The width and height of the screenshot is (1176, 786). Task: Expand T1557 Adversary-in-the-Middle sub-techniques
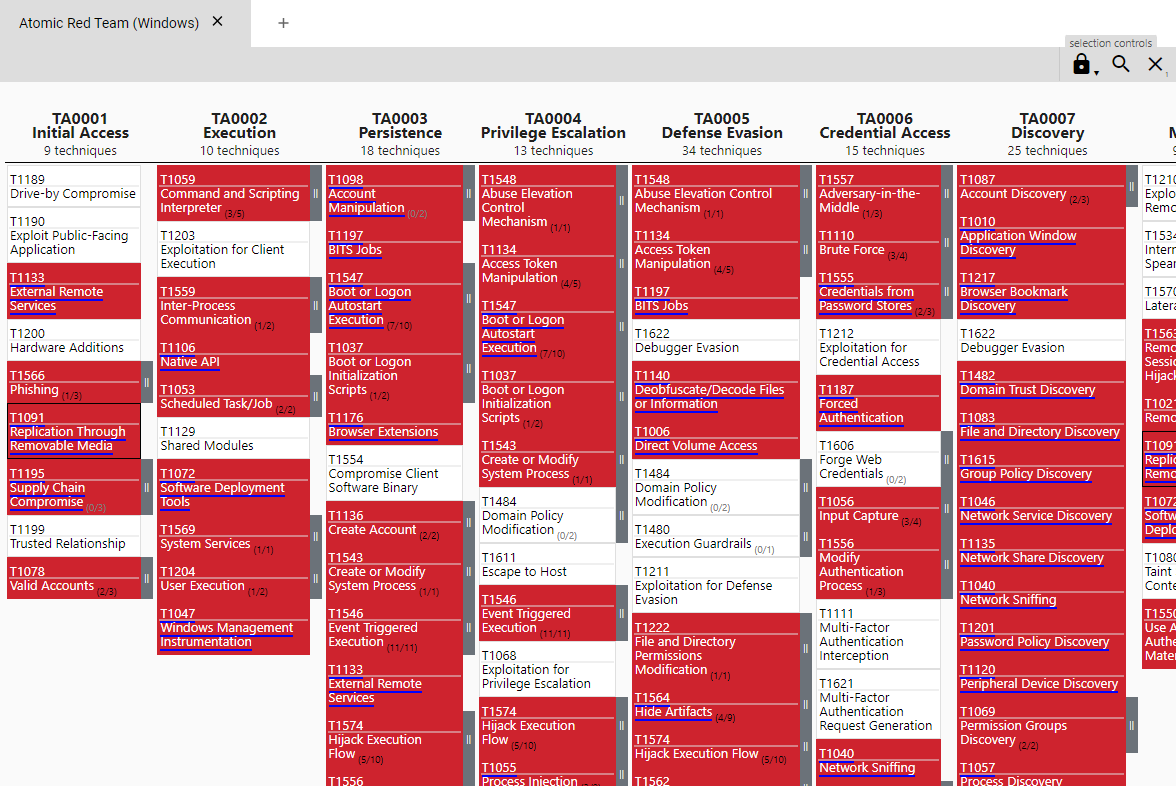pyautogui.click(x=946, y=194)
